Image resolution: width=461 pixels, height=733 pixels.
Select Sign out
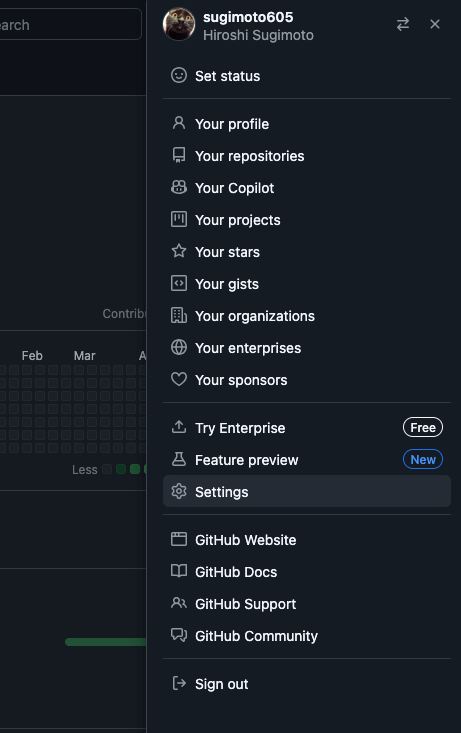click(307, 684)
